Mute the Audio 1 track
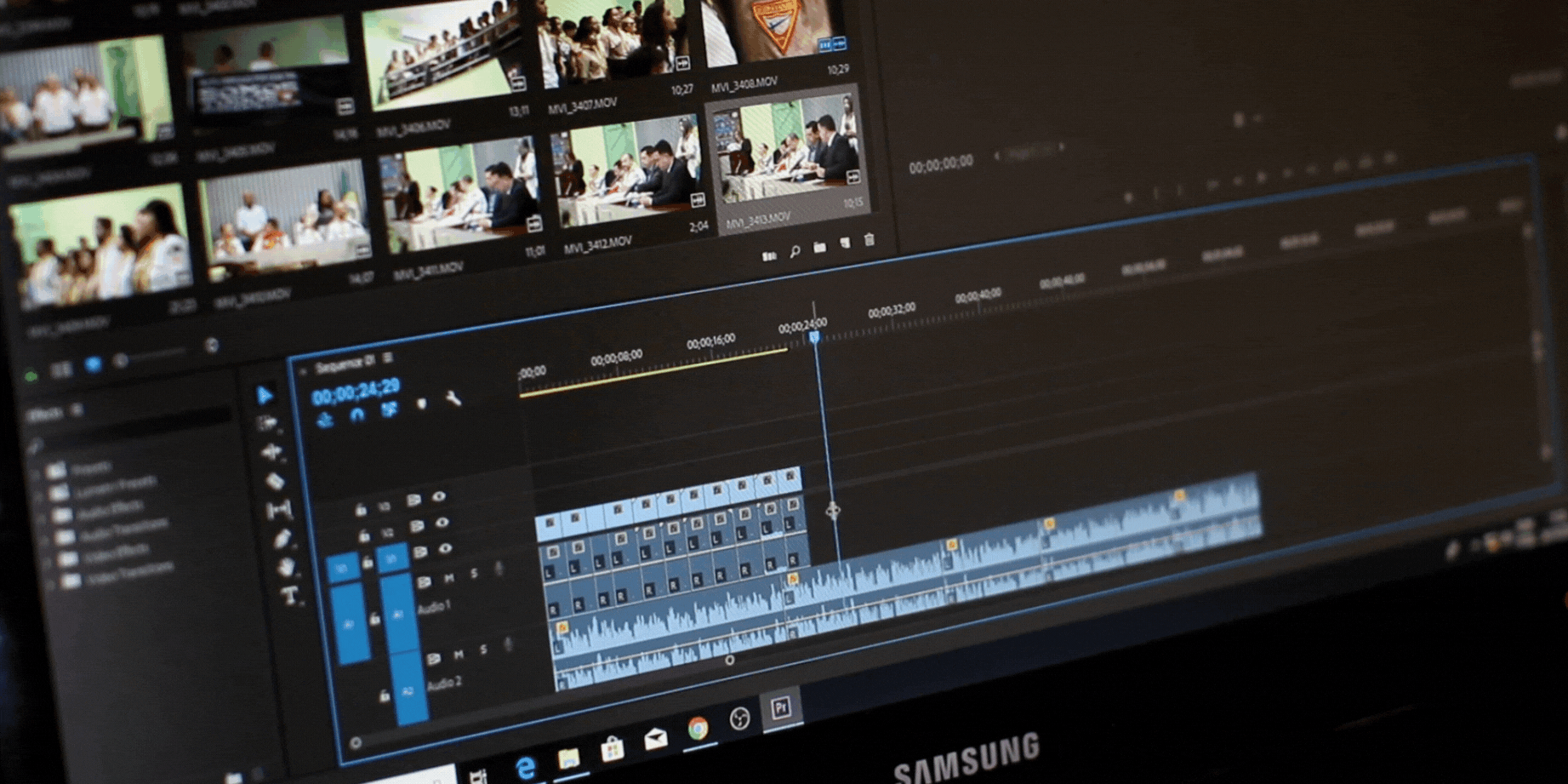1568x784 pixels. [449, 579]
